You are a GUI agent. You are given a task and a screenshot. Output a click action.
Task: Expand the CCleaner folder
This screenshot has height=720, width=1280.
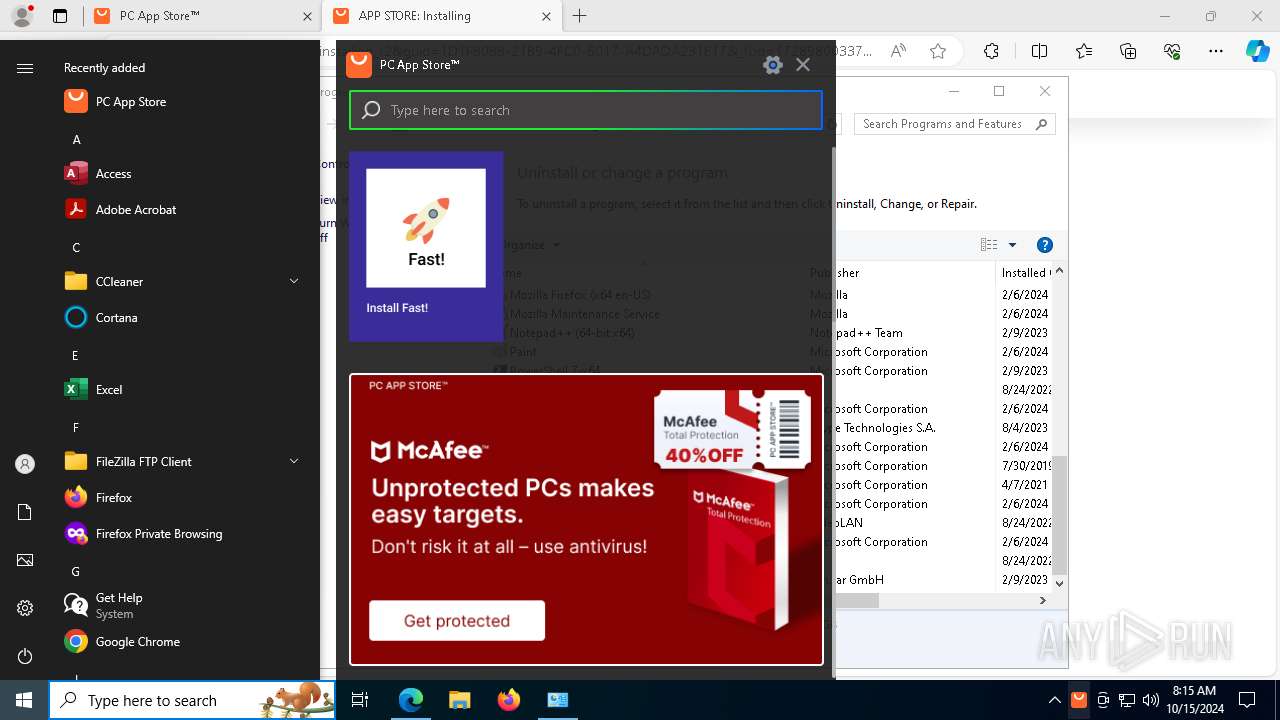tap(294, 282)
